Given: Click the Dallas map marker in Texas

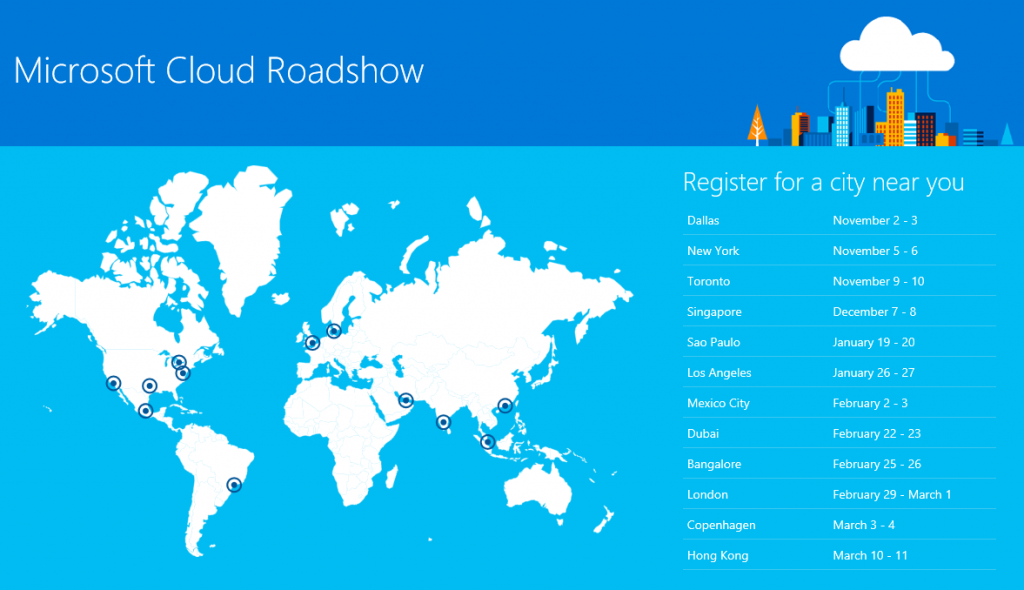Looking at the screenshot, I should pos(150,385).
